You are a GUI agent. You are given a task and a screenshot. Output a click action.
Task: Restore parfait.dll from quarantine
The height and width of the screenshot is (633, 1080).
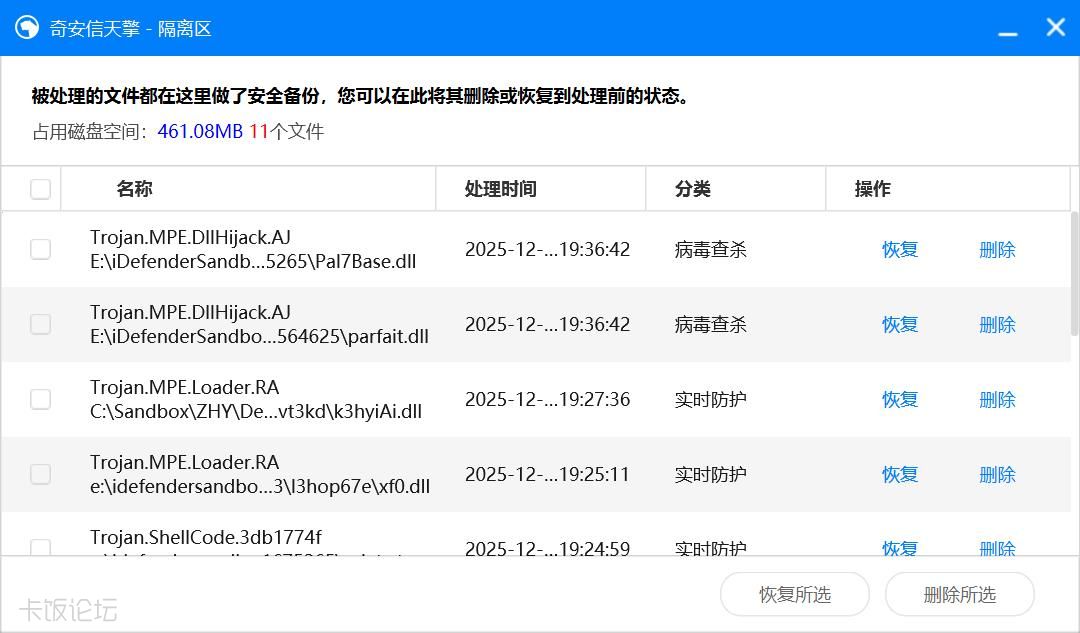pos(899,325)
